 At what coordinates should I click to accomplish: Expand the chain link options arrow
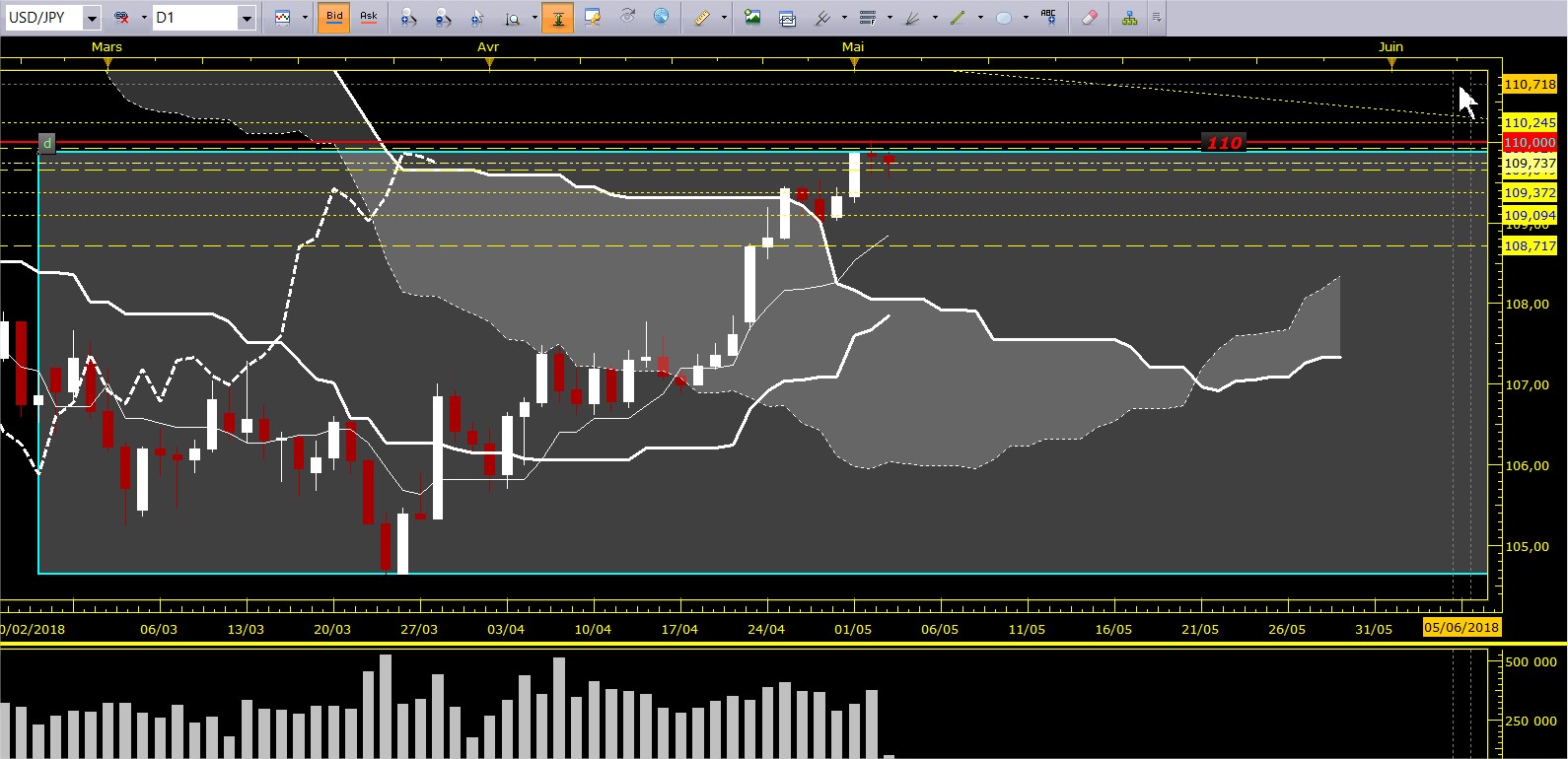pos(144,18)
